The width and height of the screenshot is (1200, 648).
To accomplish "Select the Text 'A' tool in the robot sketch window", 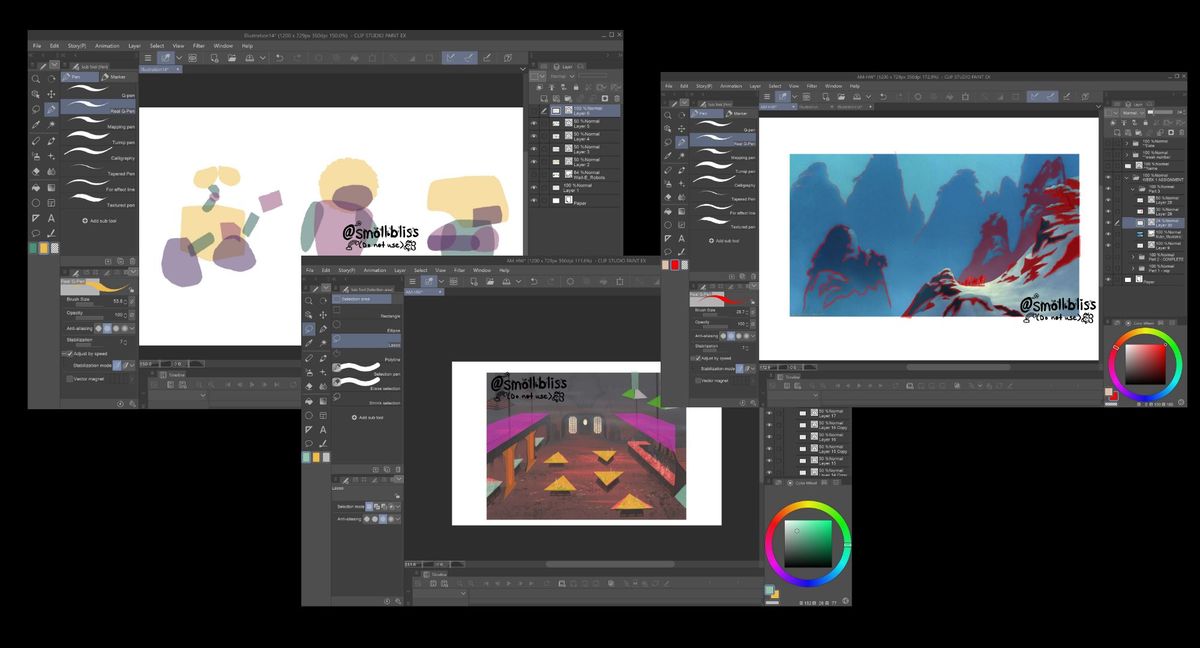I will [x=51, y=217].
